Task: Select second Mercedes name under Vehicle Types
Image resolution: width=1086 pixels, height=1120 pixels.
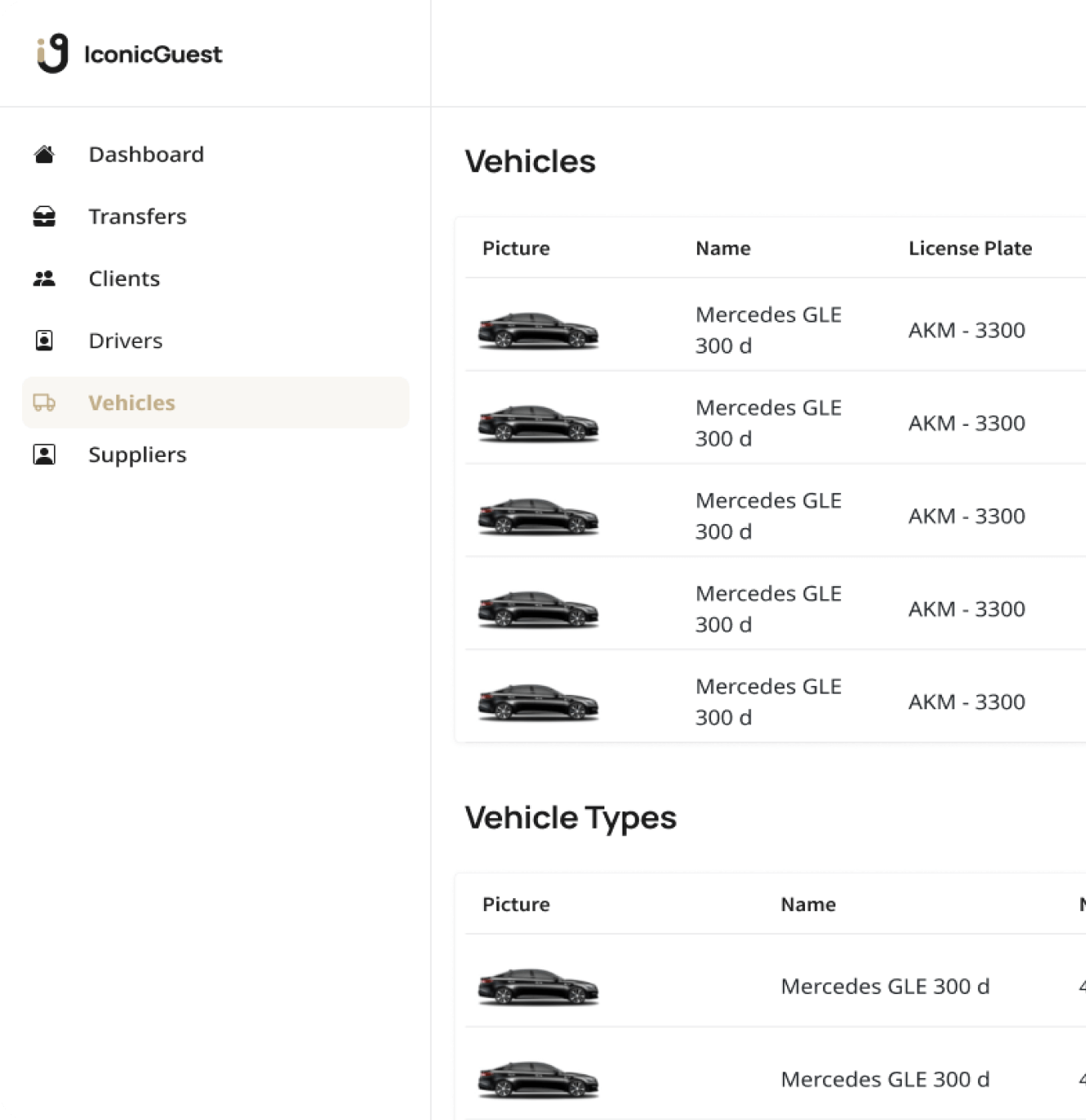Action: [x=885, y=1079]
